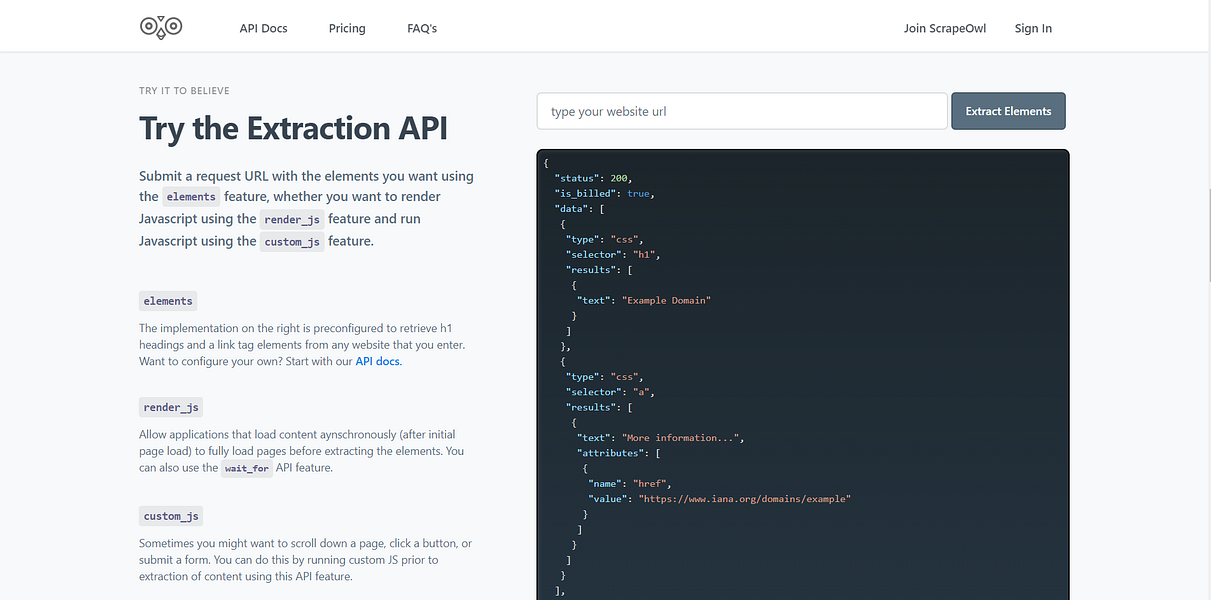Click the "selector": "h1" line

pos(614,254)
